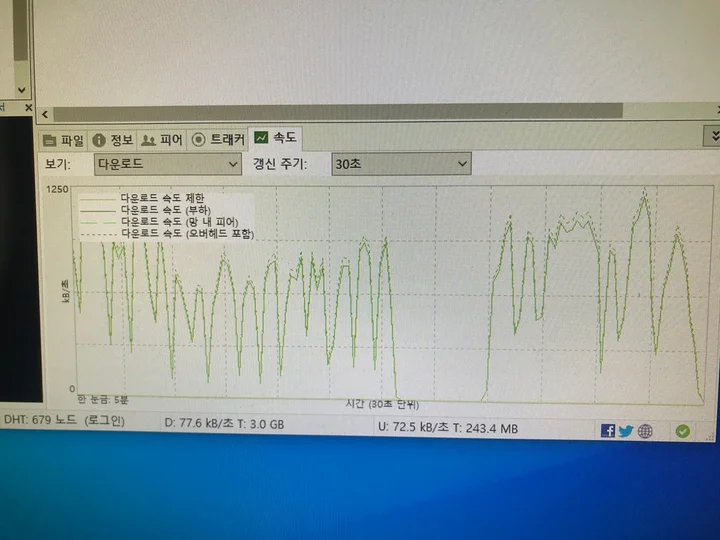Switch to the 트래커 tab
720x540 pixels.
[x=226, y=139]
